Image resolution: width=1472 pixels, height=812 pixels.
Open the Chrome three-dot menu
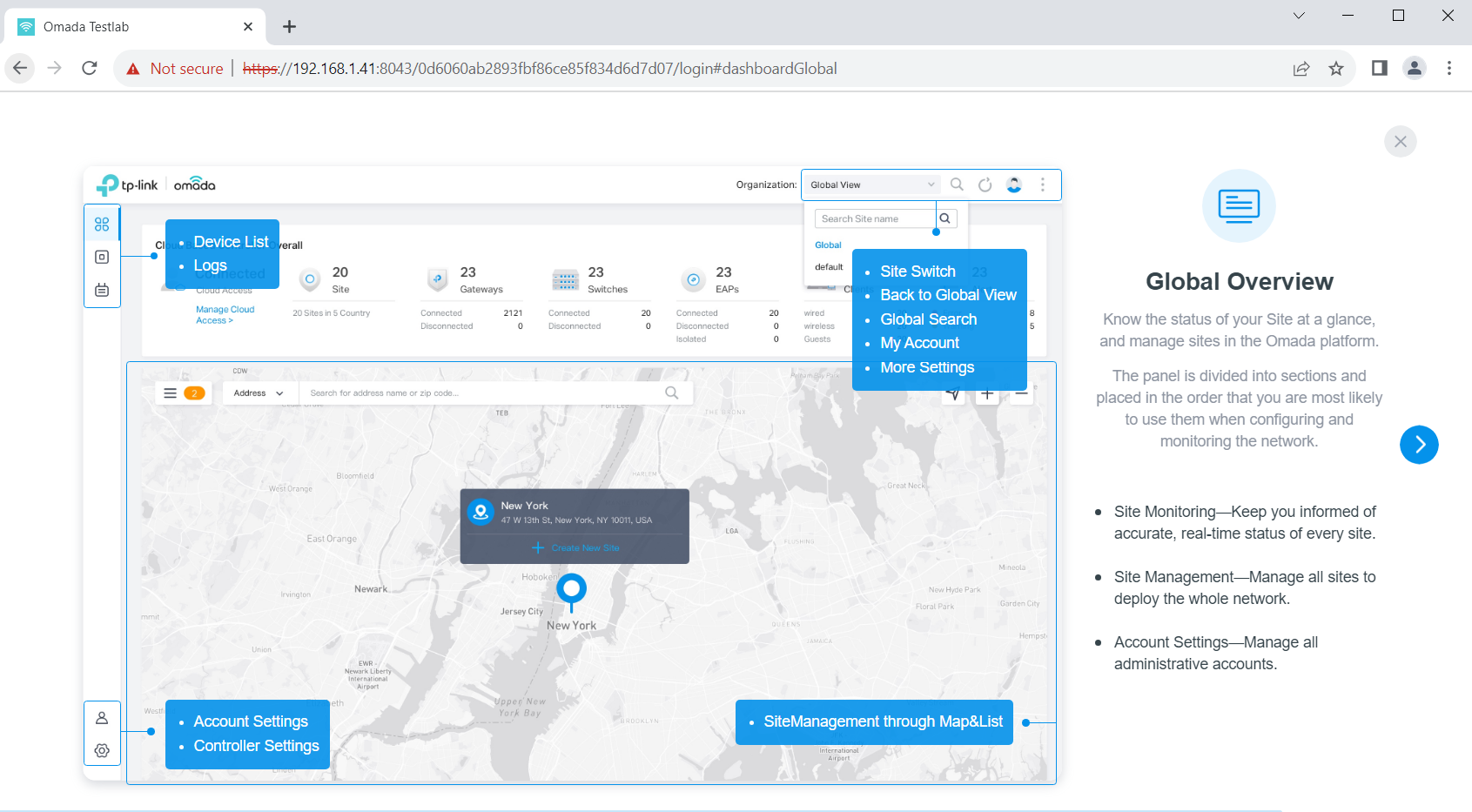[x=1449, y=68]
